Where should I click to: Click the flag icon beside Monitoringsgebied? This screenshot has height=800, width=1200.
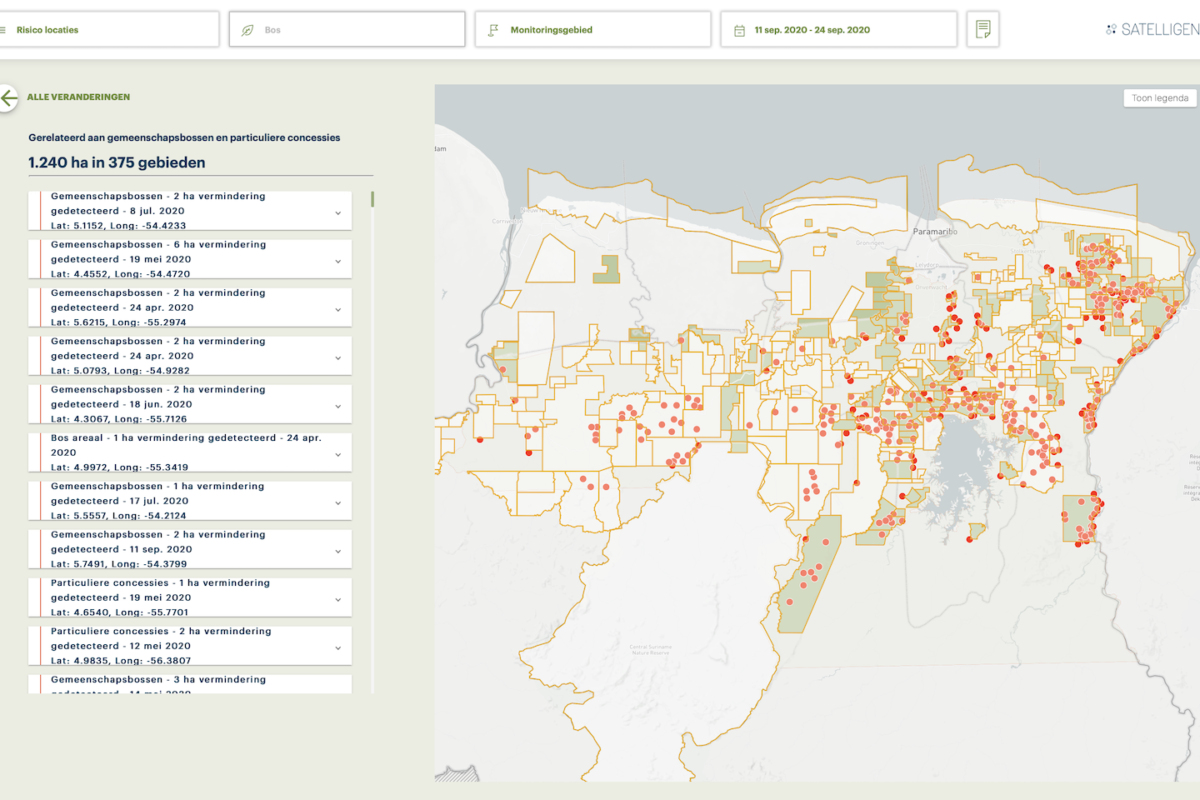(x=492, y=30)
